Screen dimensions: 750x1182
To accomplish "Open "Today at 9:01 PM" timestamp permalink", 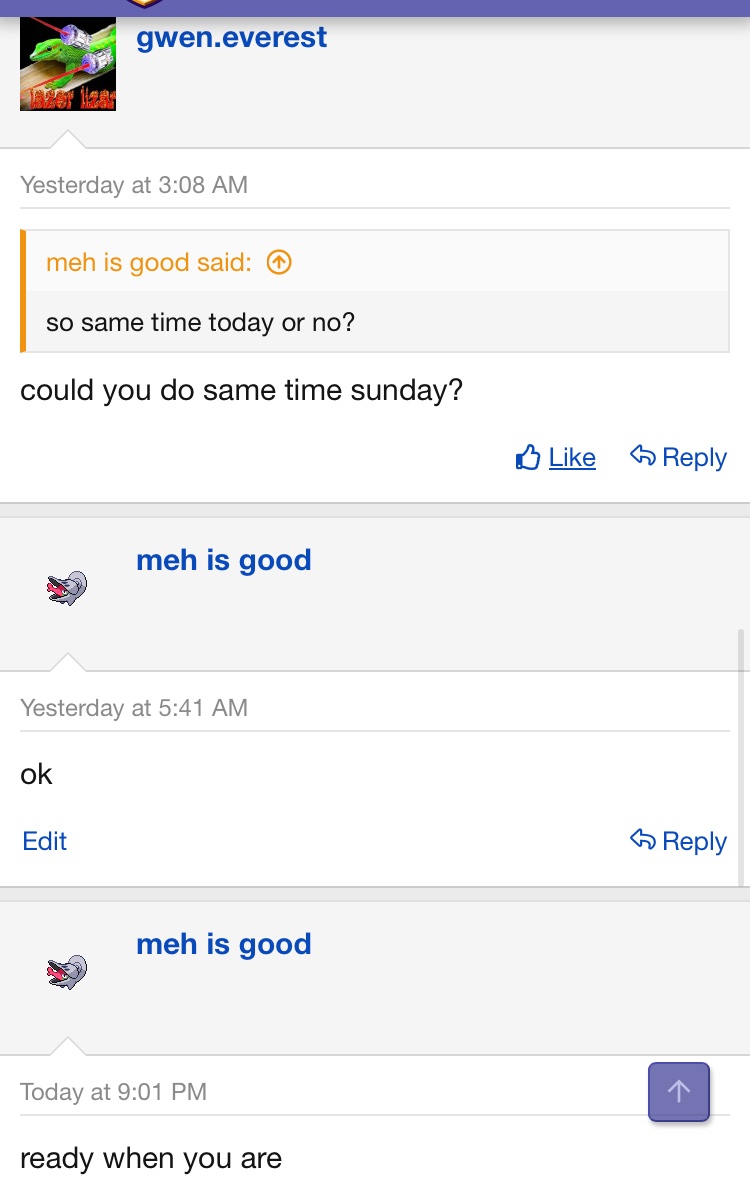I will point(113,1092).
